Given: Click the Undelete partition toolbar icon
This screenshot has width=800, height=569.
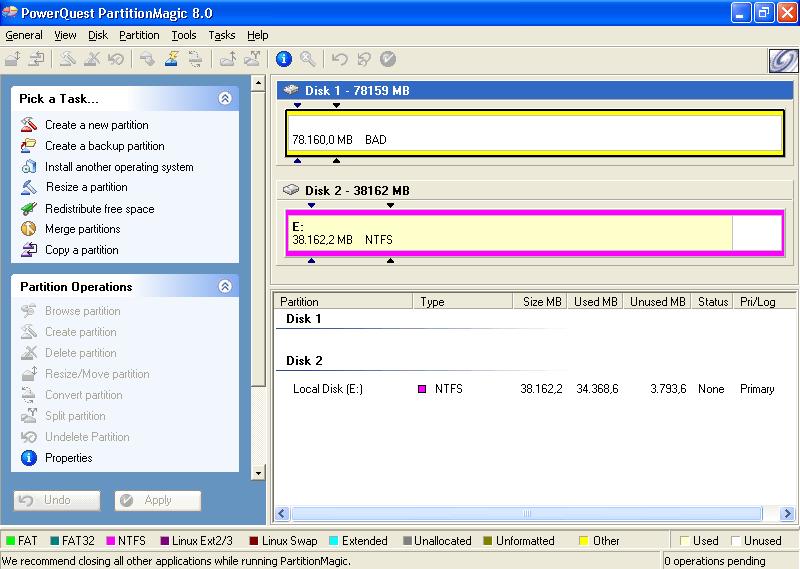Looking at the screenshot, I should point(116,59).
